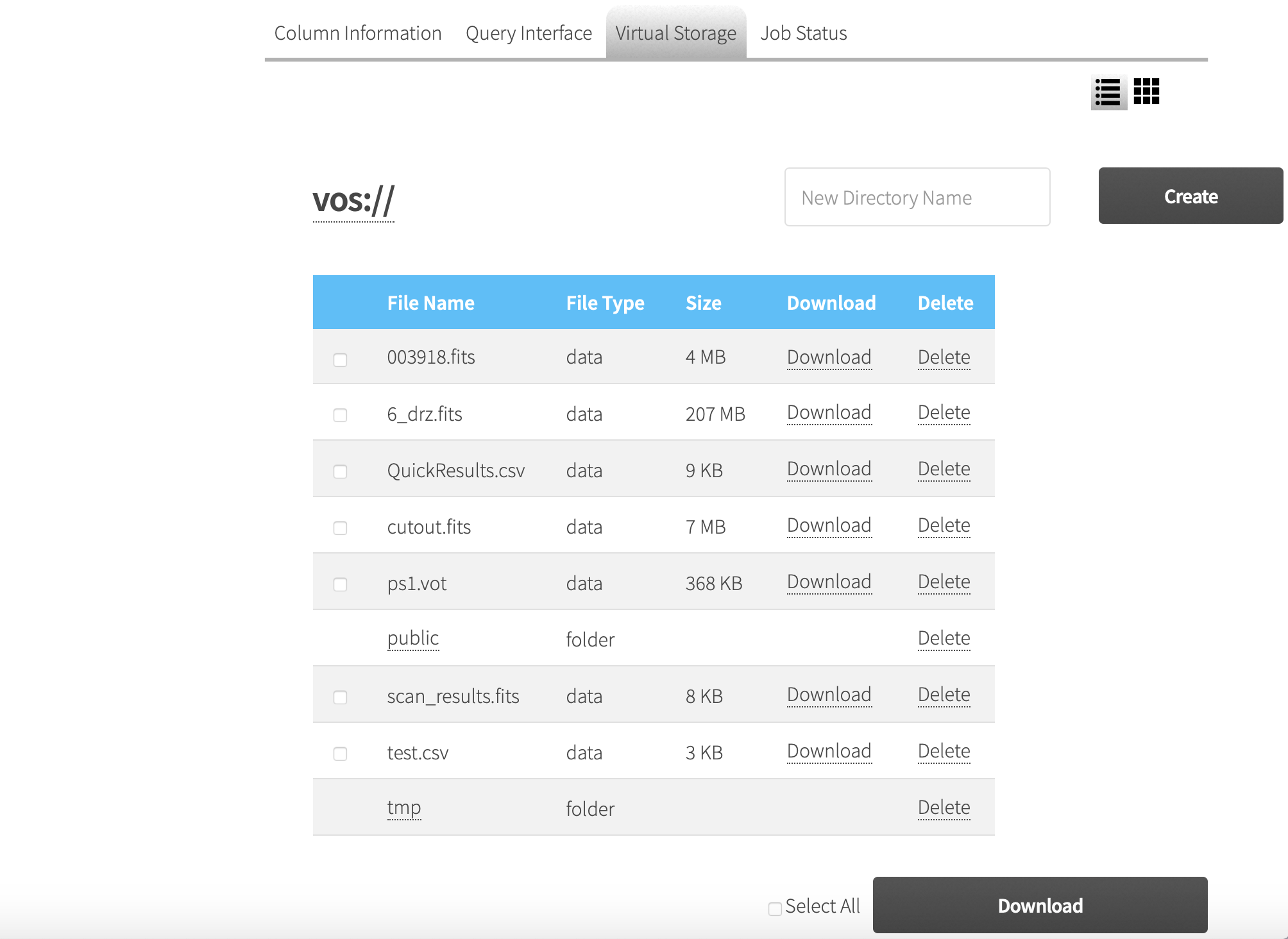Delete QuickResults.csv

pos(944,469)
